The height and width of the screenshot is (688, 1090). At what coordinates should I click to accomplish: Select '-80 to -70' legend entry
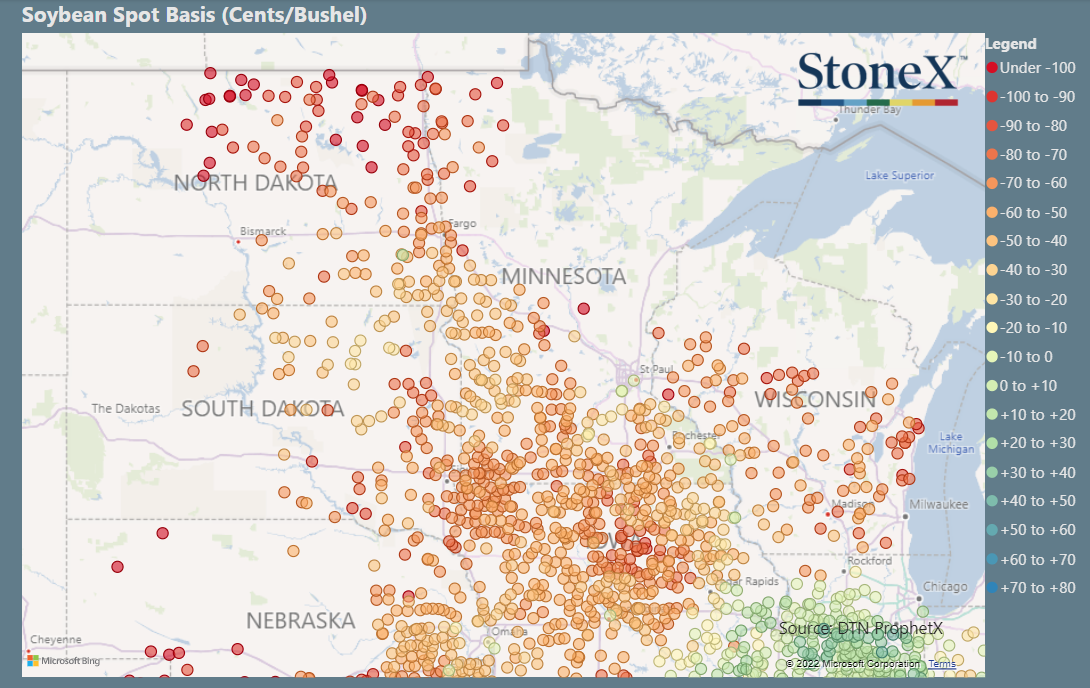[1027, 155]
